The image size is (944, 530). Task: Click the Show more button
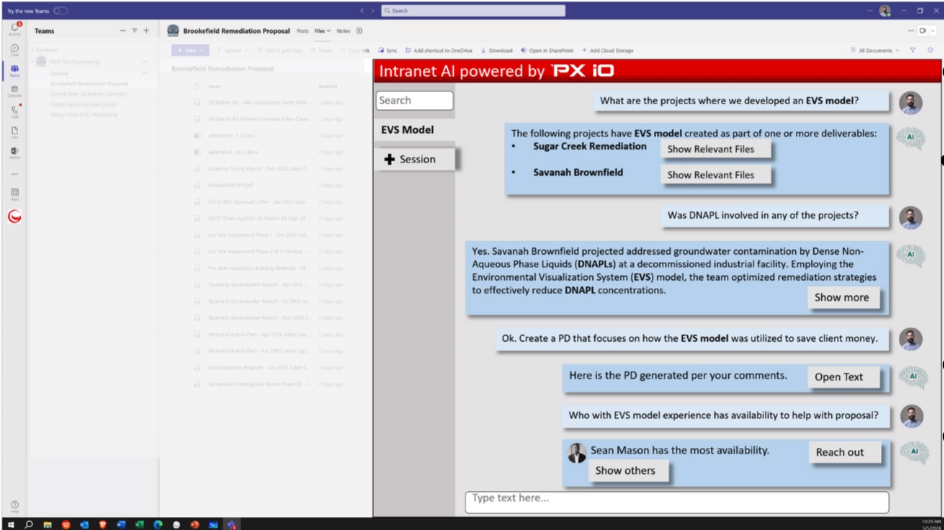click(x=843, y=298)
